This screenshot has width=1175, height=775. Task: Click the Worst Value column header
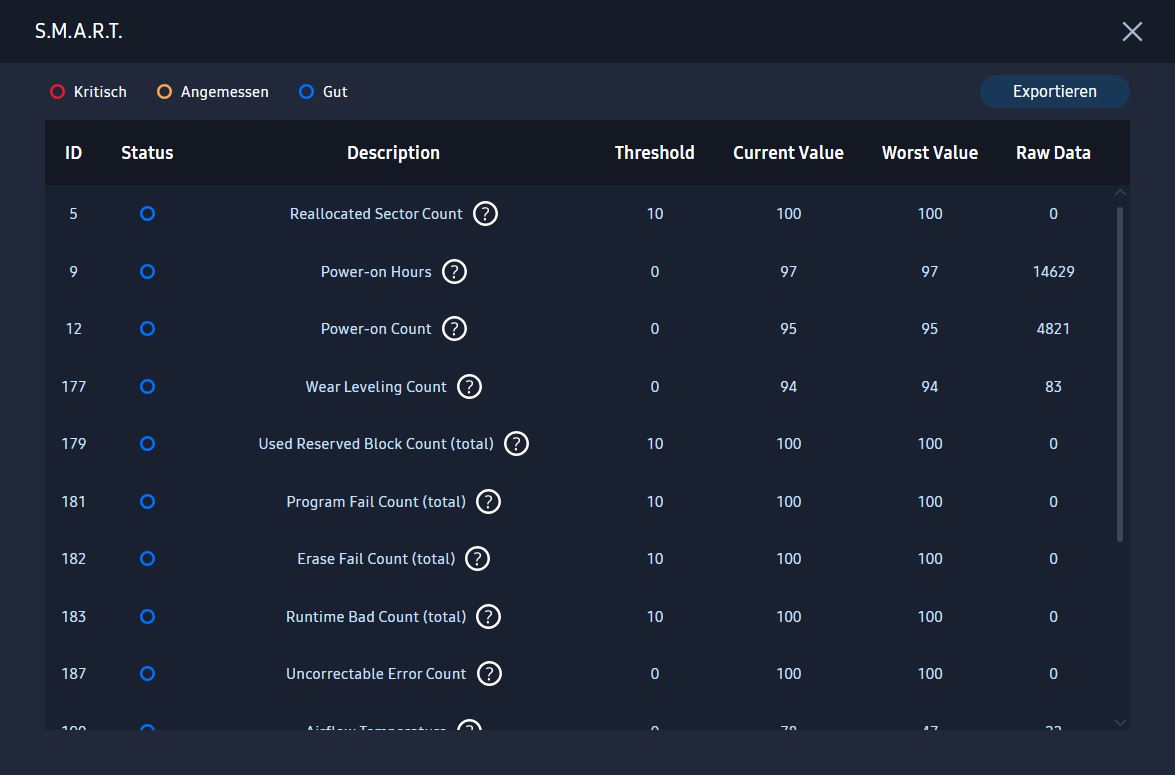(x=930, y=153)
